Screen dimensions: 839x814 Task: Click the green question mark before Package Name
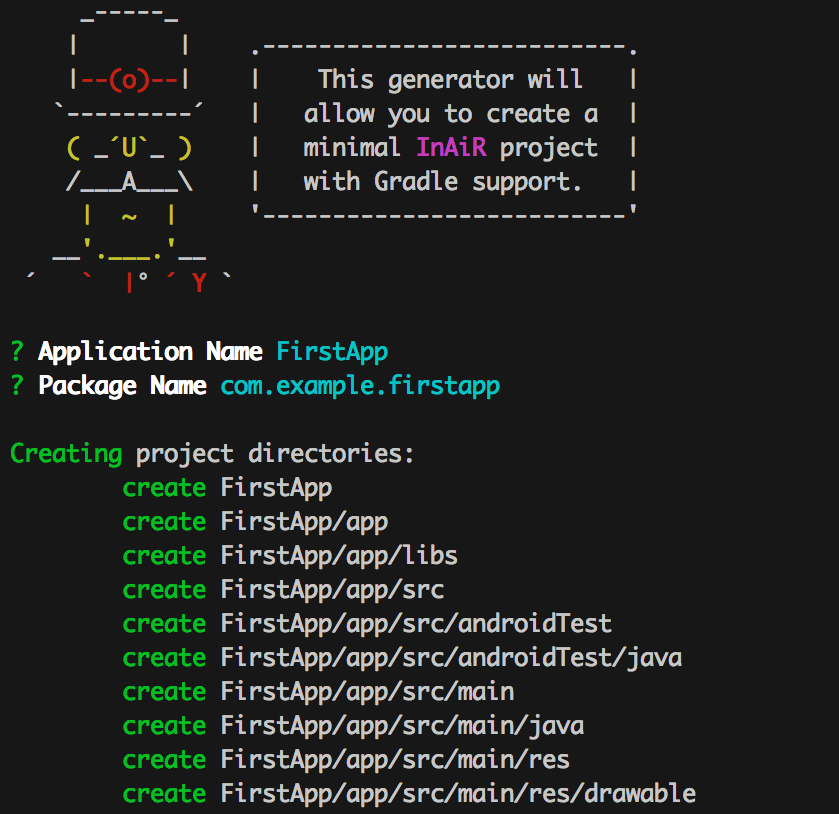click(x=17, y=386)
